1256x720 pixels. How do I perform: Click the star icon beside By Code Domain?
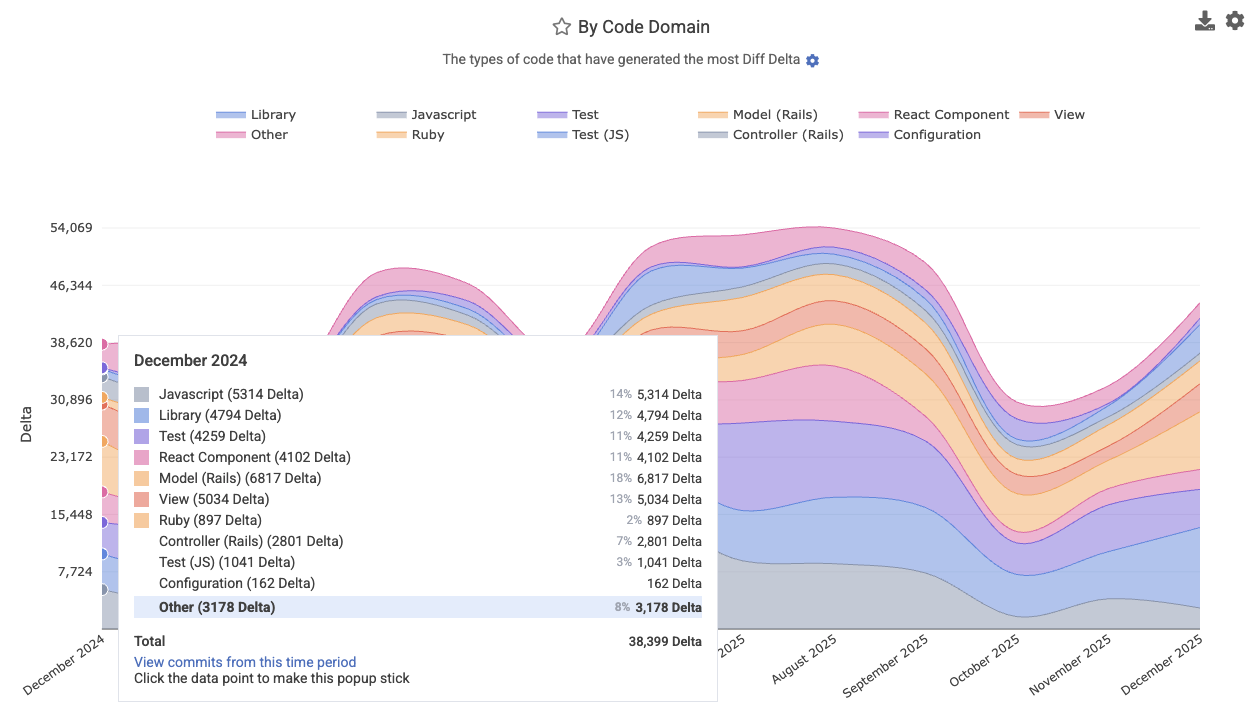tap(562, 27)
